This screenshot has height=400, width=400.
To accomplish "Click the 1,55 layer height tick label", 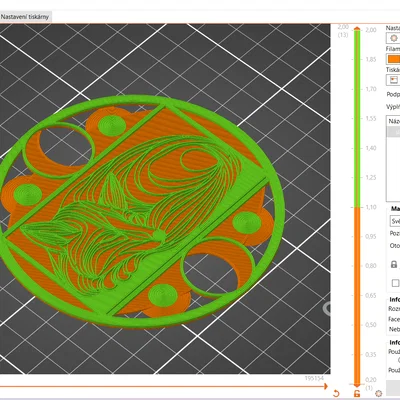I will point(371,118).
